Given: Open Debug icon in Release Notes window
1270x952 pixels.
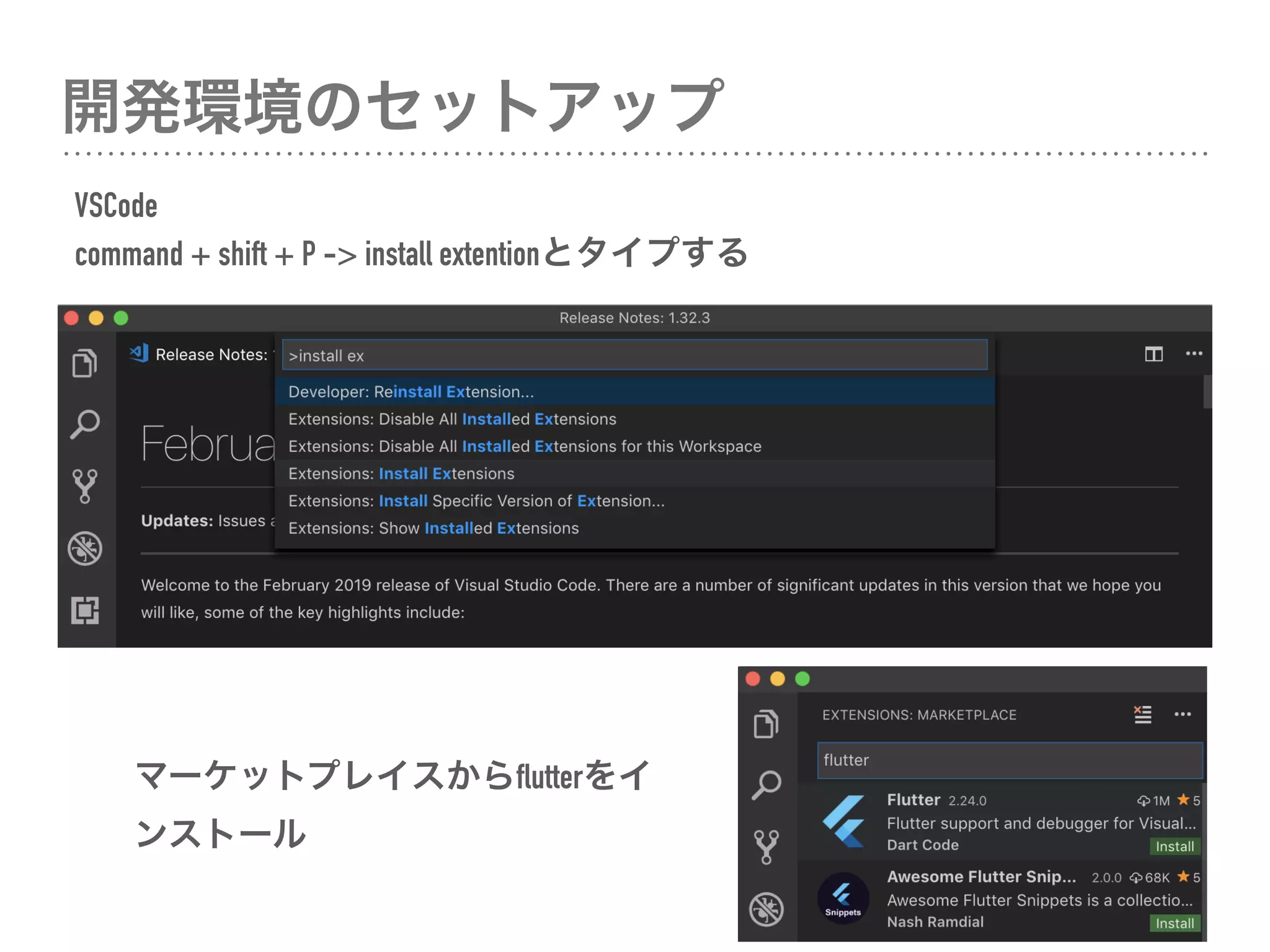Looking at the screenshot, I should coord(85,549).
